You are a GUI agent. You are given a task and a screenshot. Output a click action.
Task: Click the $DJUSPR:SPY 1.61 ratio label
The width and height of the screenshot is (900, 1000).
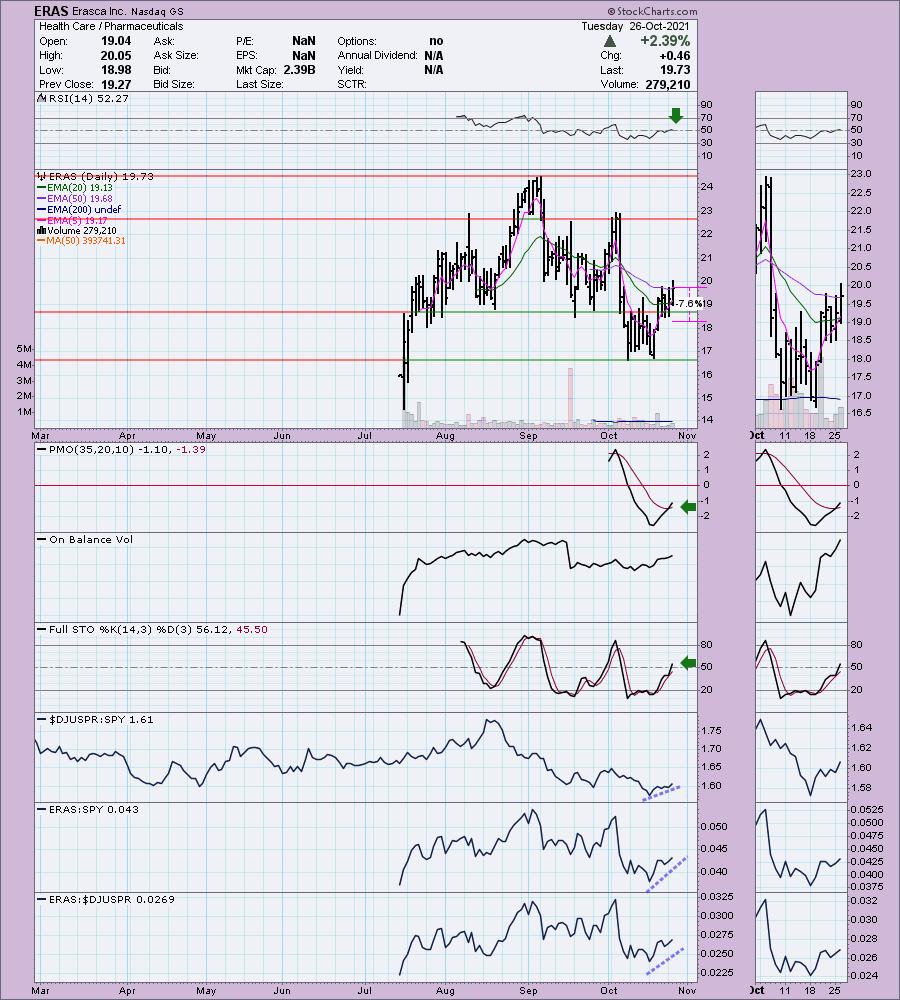coord(96,719)
